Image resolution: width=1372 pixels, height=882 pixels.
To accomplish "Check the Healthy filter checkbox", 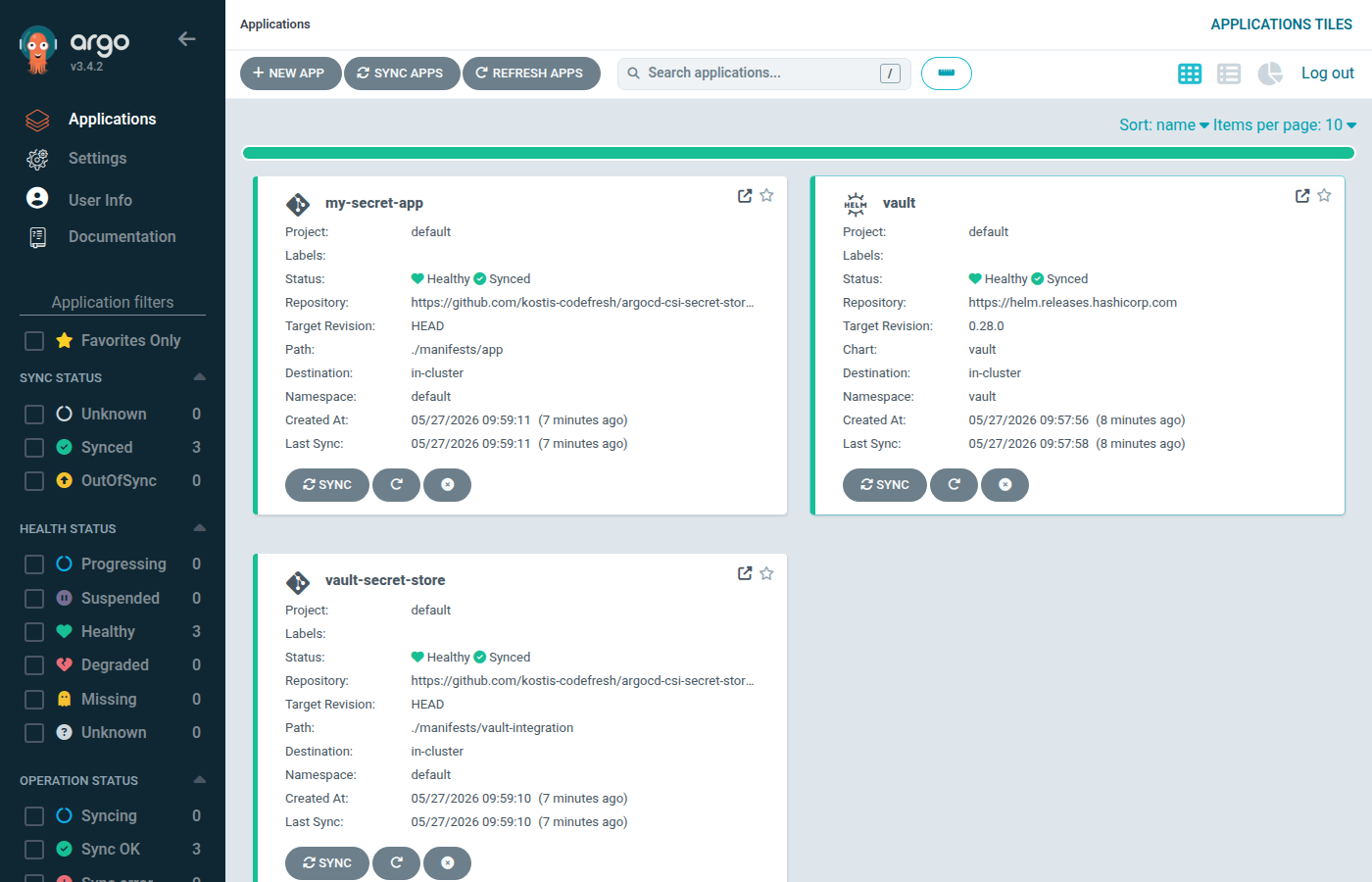I will tap(34, 632).
